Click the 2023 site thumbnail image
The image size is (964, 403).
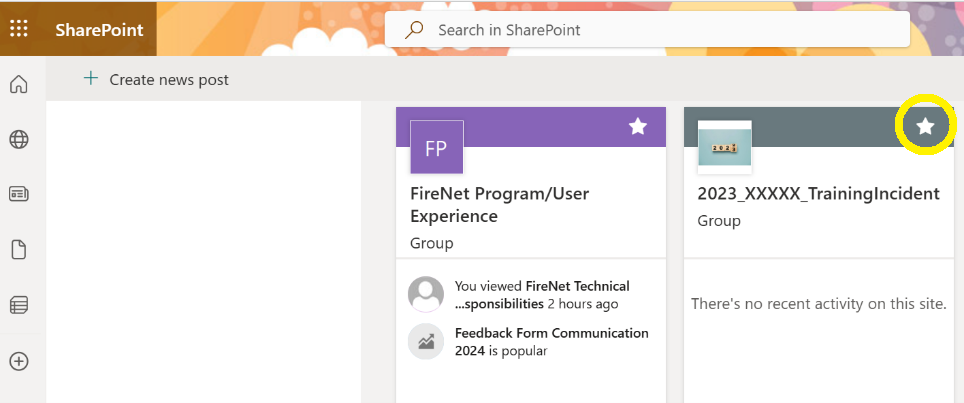point(724,147)
